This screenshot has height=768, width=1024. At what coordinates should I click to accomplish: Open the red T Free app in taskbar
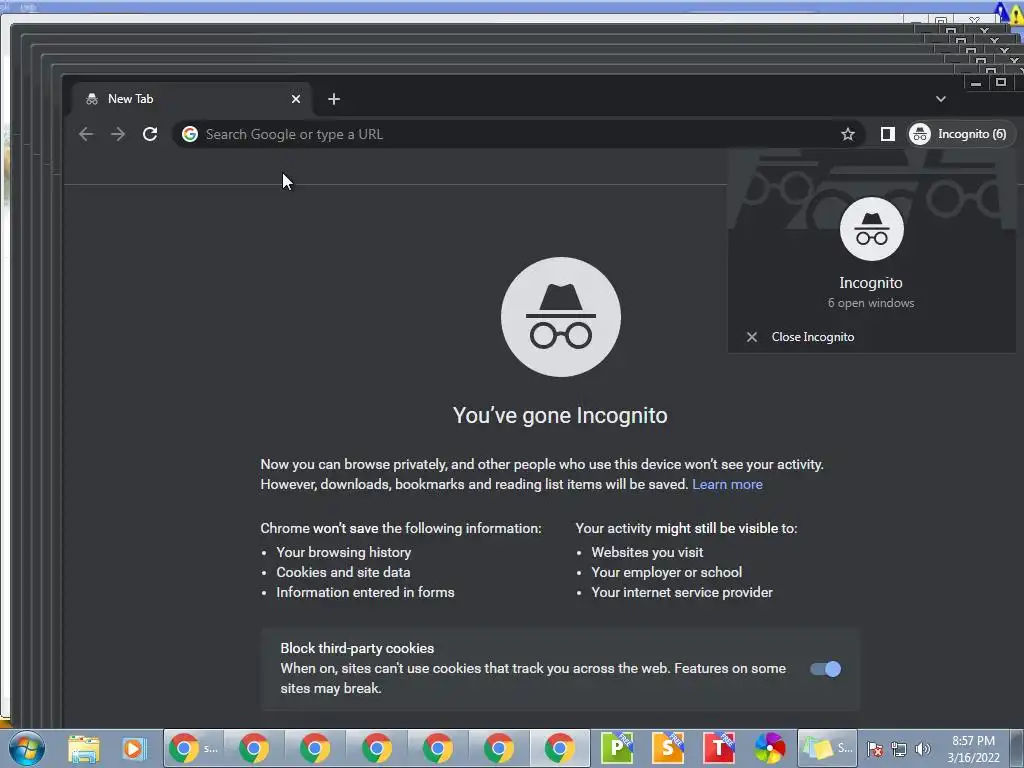(718, 748)
